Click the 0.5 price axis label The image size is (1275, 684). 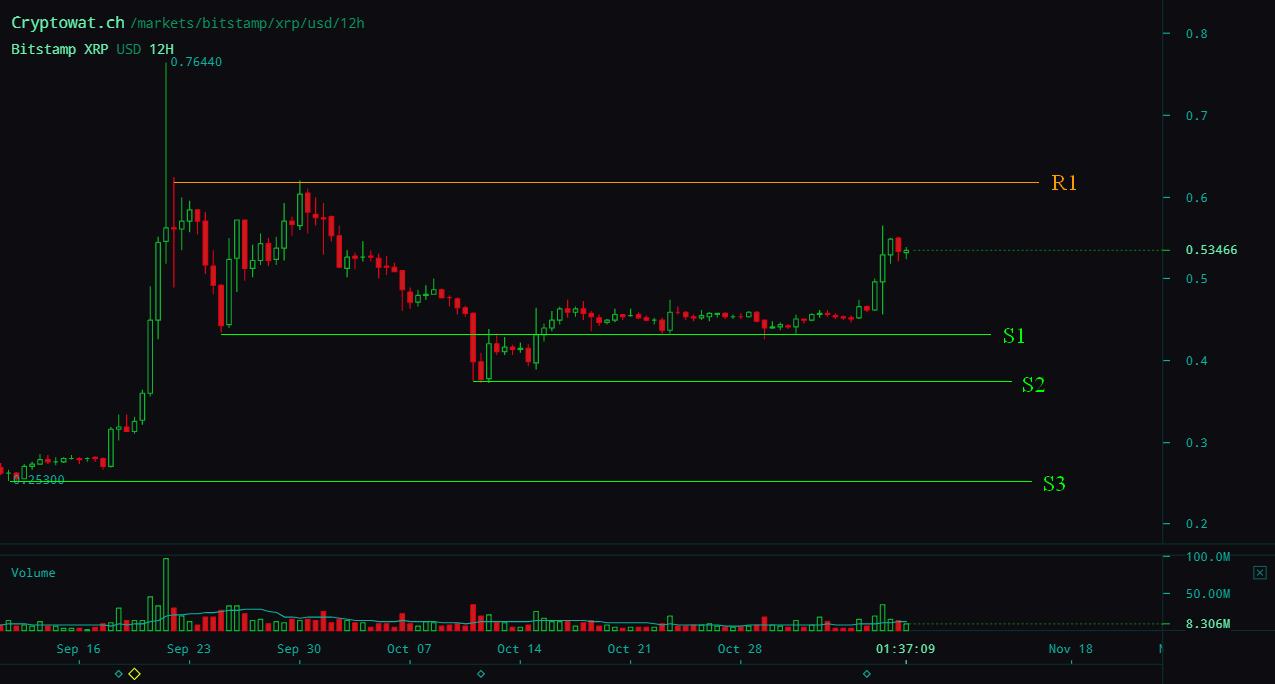pyautogui.click(x=1196, y=279)
